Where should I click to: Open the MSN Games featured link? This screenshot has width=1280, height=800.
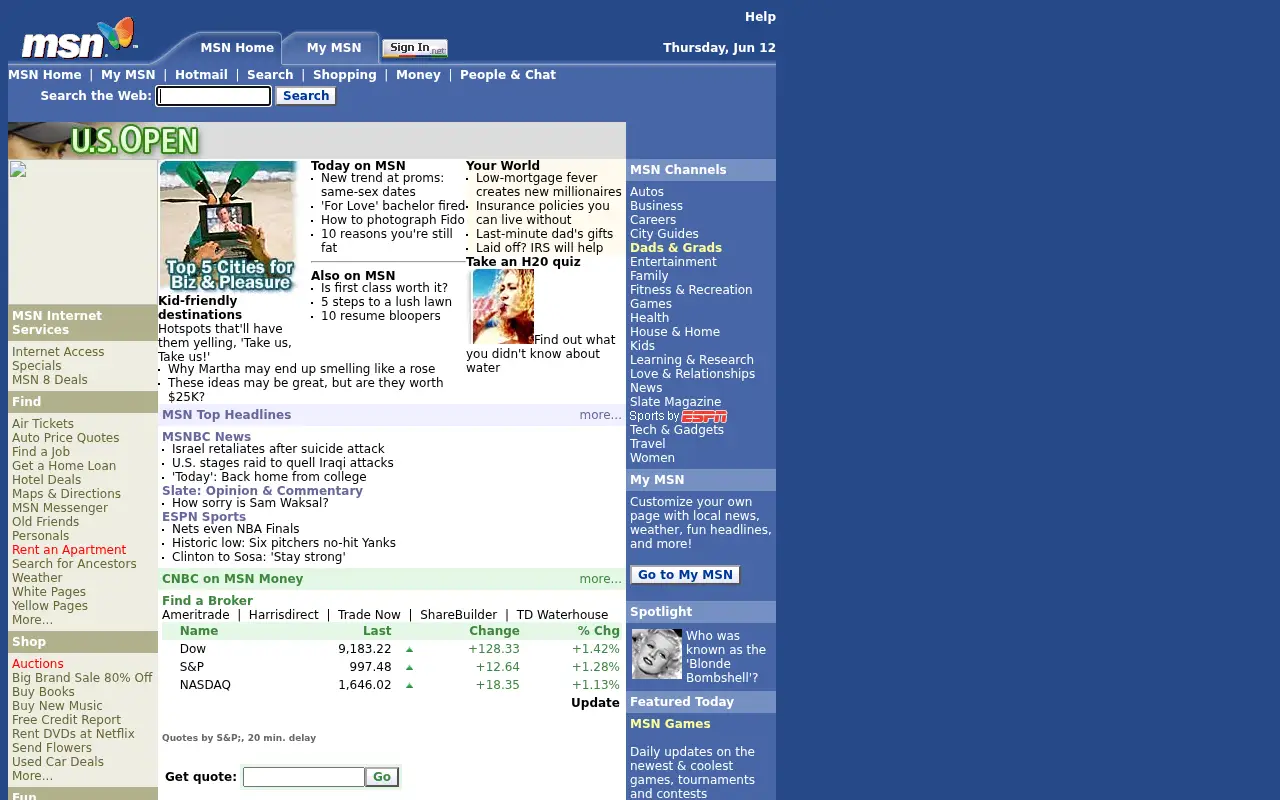[670, 724]
